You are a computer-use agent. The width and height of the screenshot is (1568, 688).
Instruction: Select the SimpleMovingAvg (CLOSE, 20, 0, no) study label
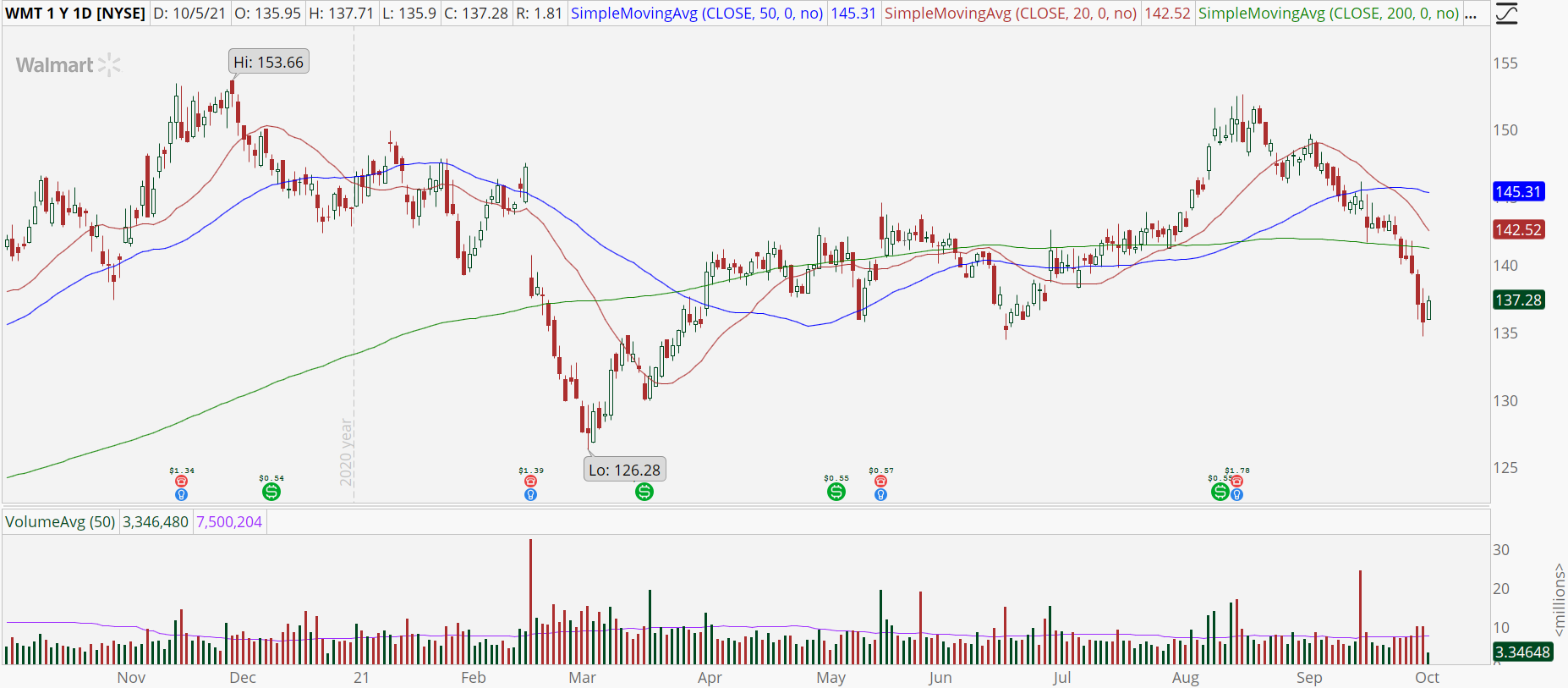1011,14
